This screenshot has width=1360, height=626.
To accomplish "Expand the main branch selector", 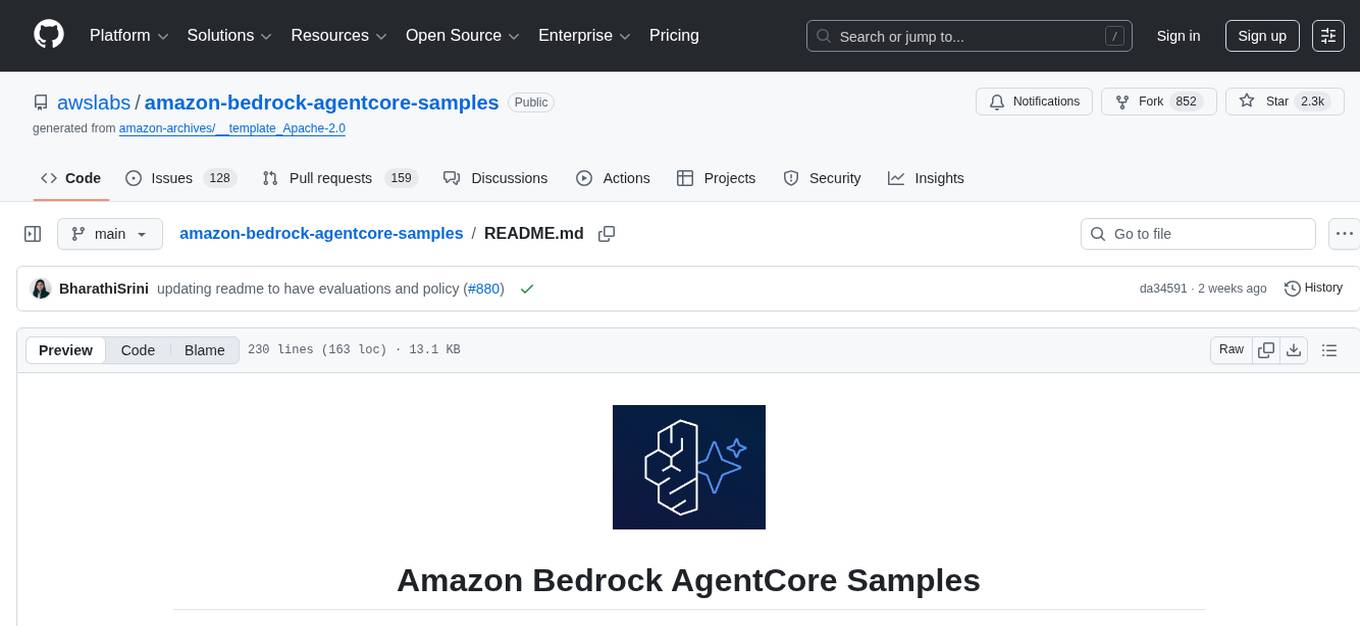I will [110, 233].
